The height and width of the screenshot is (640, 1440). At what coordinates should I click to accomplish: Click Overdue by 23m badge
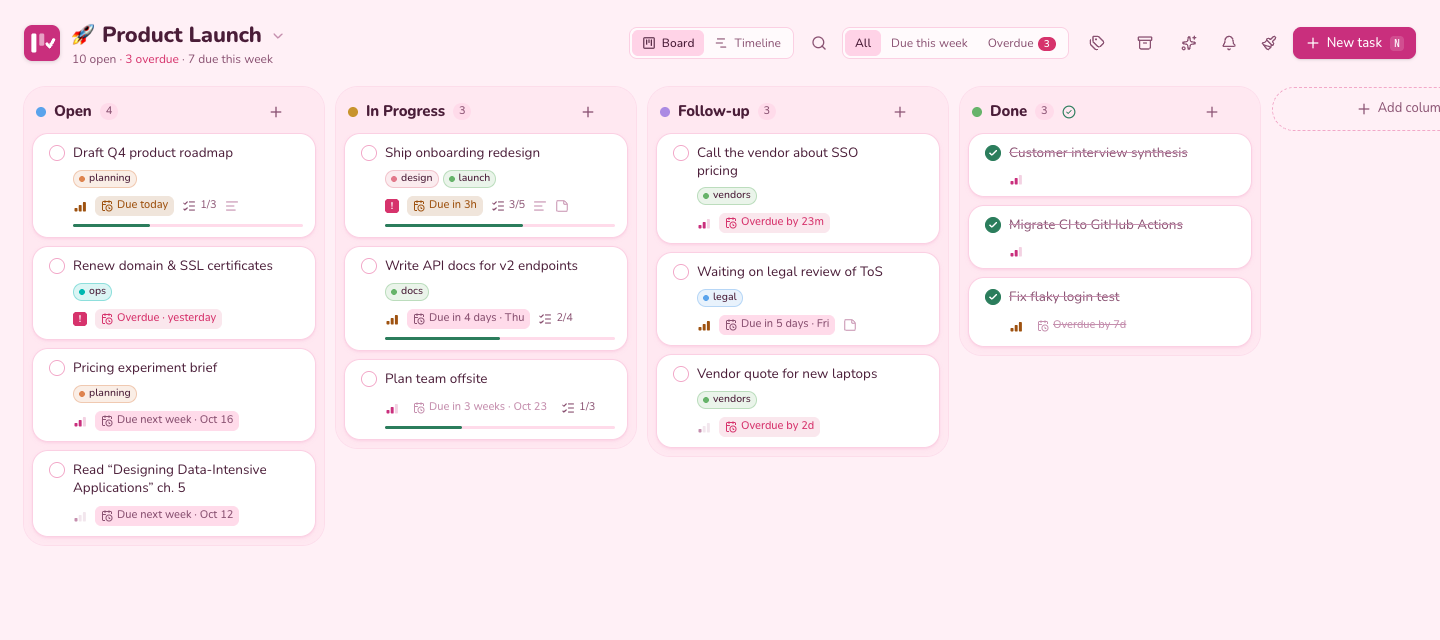(x=774, y=223)
